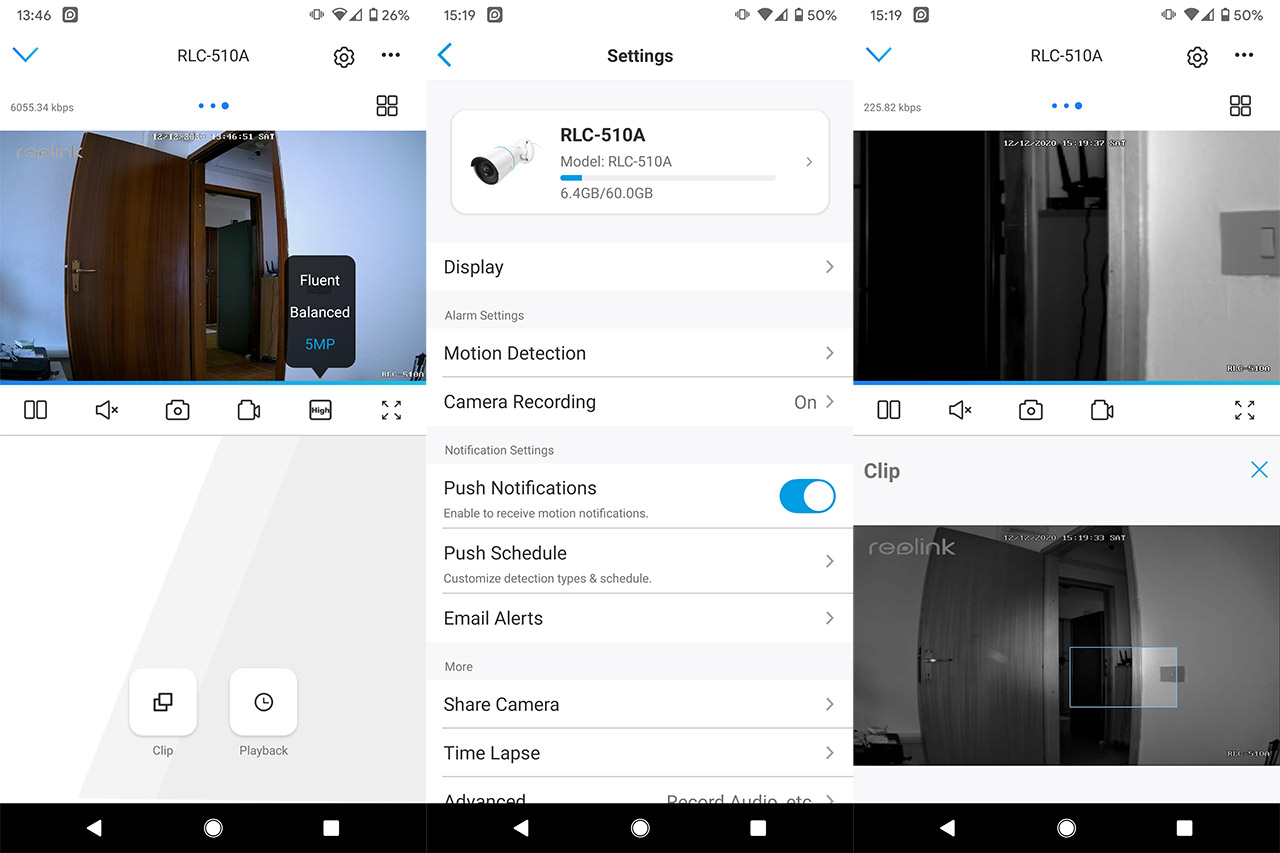Close the Clip panel
Viewport: 1280px width, 853px height.
click(1259, 470)
